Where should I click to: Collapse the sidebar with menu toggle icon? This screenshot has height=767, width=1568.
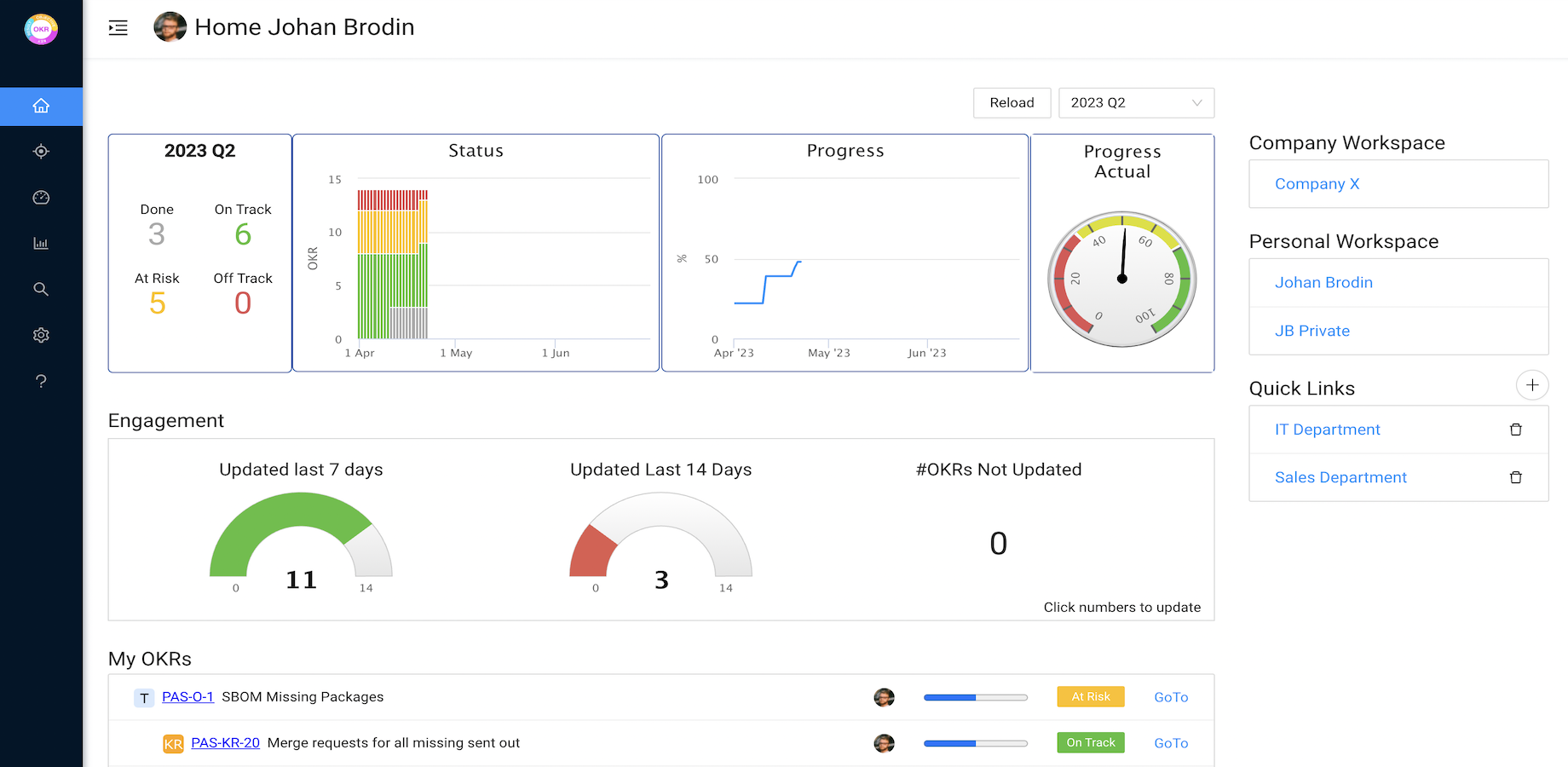tap(118, 28)
